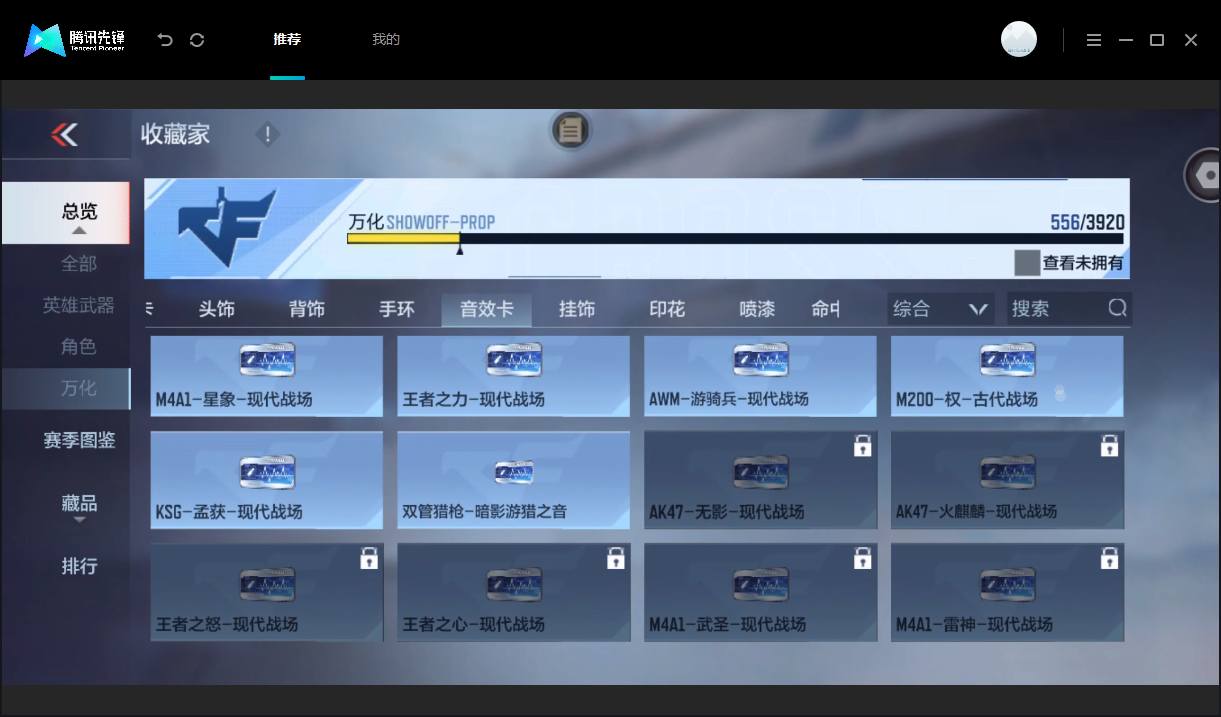The width and height of the screenshot is (1221, 717).
Task: Click the lock icon on M4A1-武圣 card
Action: click(862, 558)
